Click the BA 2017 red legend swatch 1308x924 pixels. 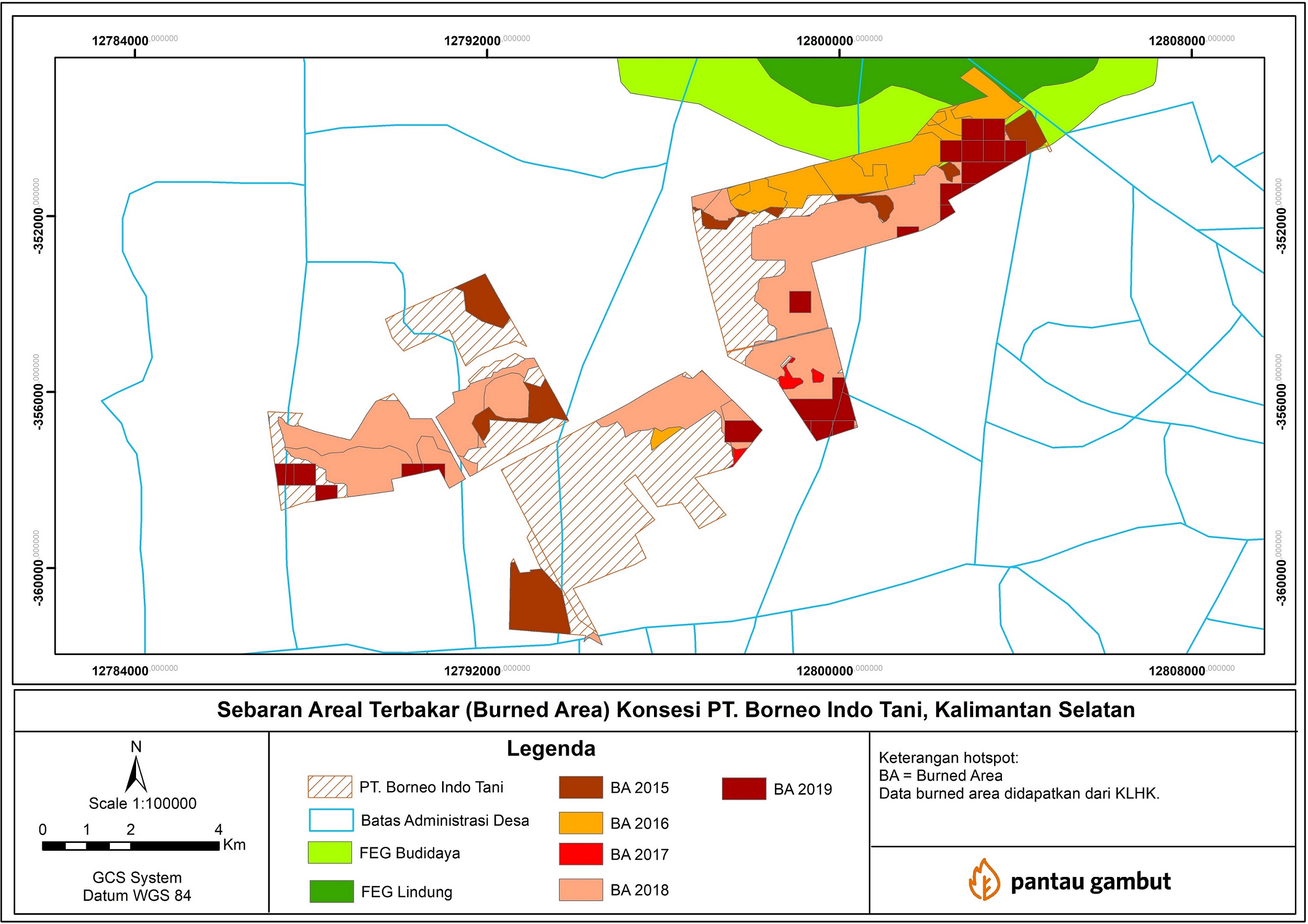pos(581,854)
